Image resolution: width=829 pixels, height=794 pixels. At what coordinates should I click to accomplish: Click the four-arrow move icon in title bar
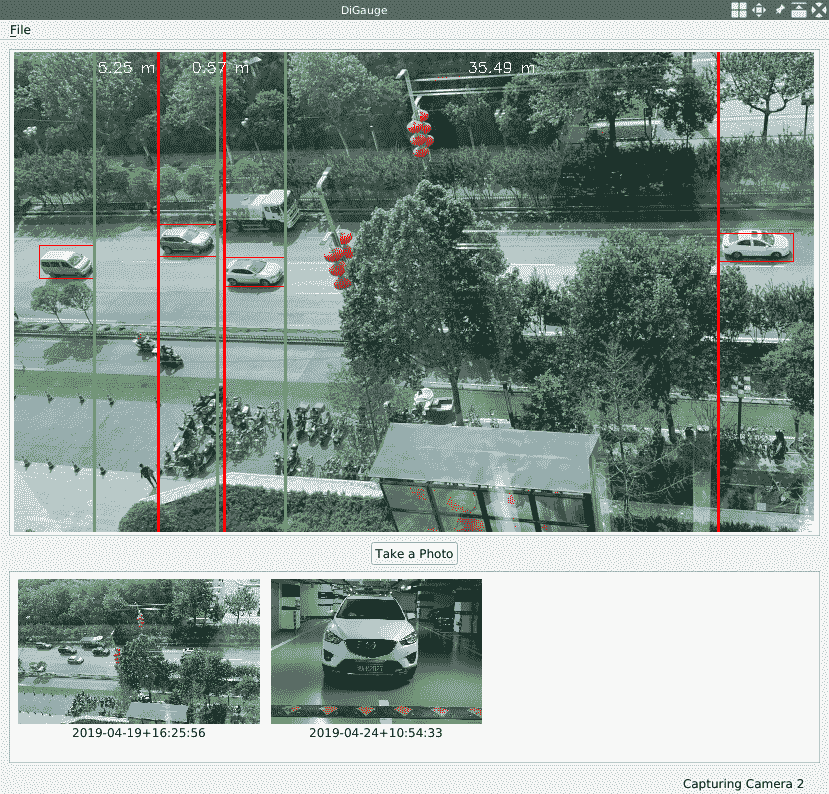click(x=759, y=10)
